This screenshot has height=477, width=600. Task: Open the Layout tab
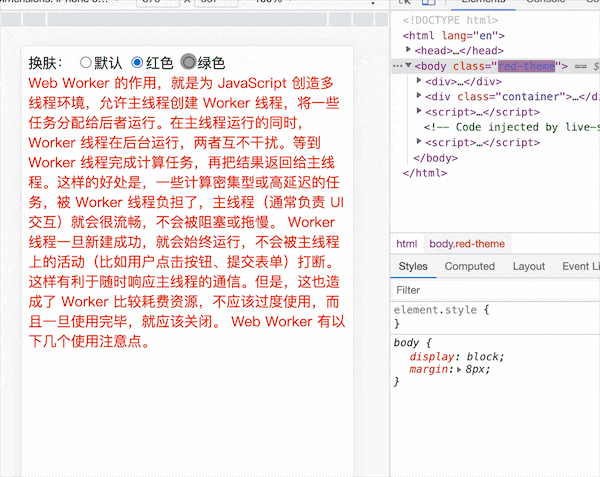pyautogui.click(x=528, y=266)
